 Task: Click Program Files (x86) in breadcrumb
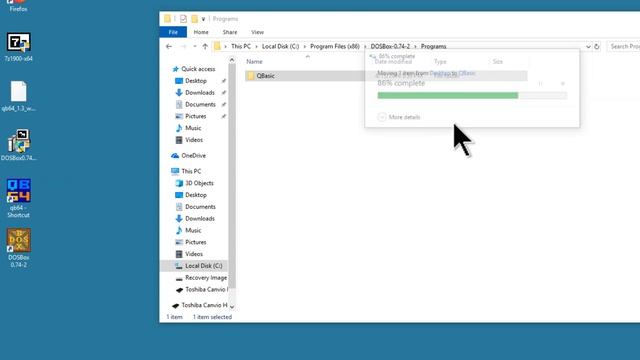click(x=335, y=47)
